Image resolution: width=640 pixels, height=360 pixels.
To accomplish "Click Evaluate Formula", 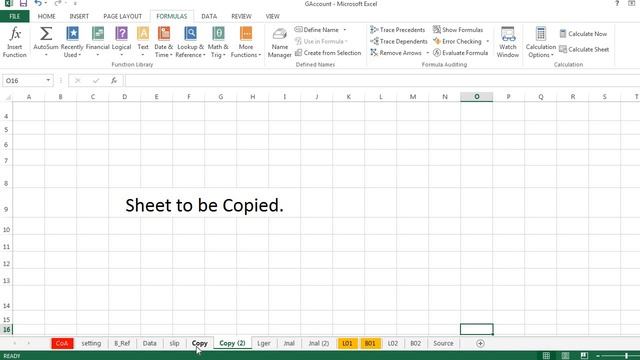I will pyautogui.click(x=460, y=53).
